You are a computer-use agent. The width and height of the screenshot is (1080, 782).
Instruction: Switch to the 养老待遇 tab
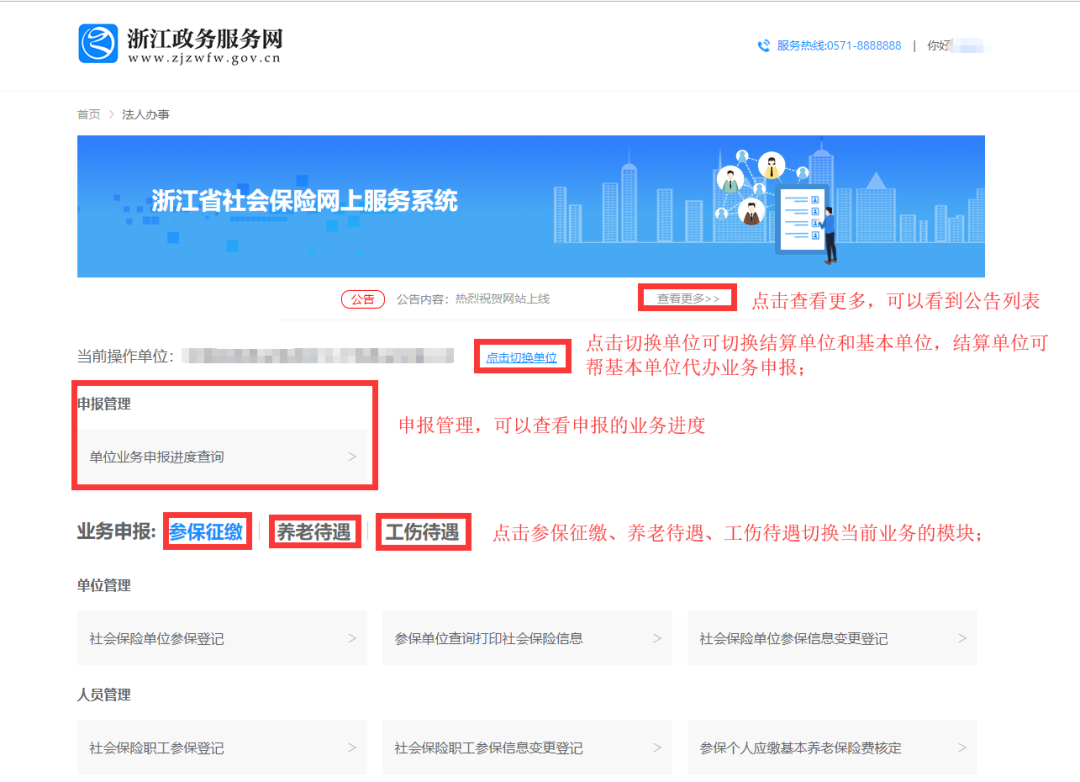(313, 532)
